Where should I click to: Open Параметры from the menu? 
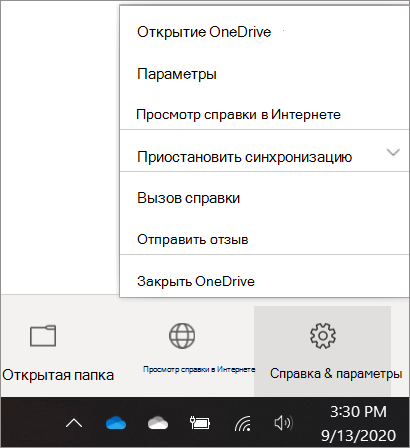[264, 74]
